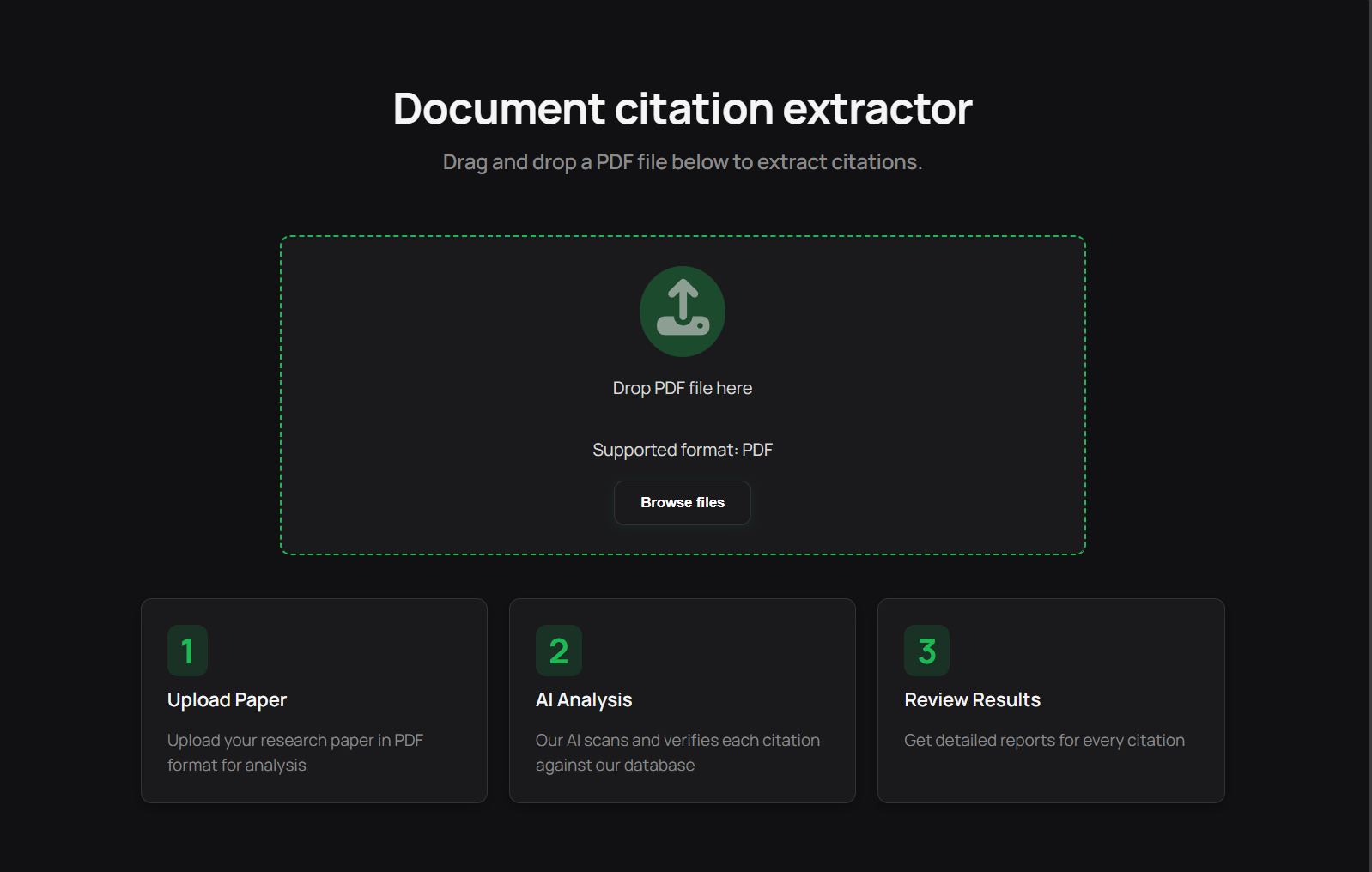
Task: Click the number 1 step badge
Action: tap(187, 651)
